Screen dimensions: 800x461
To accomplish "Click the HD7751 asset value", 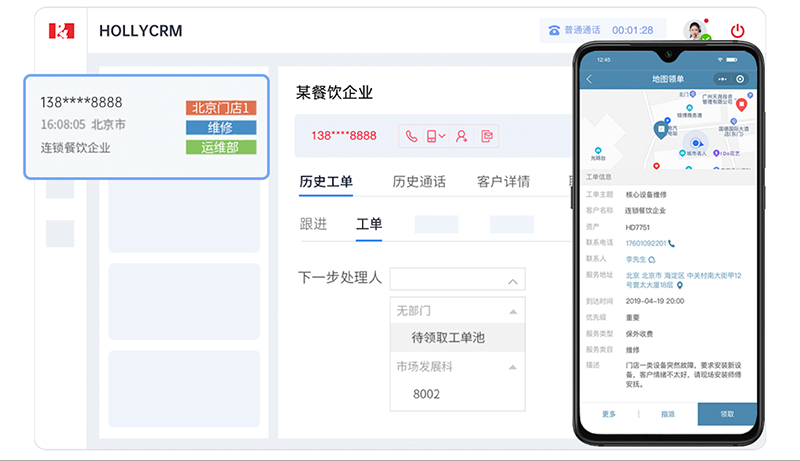I will click(637, 227).
